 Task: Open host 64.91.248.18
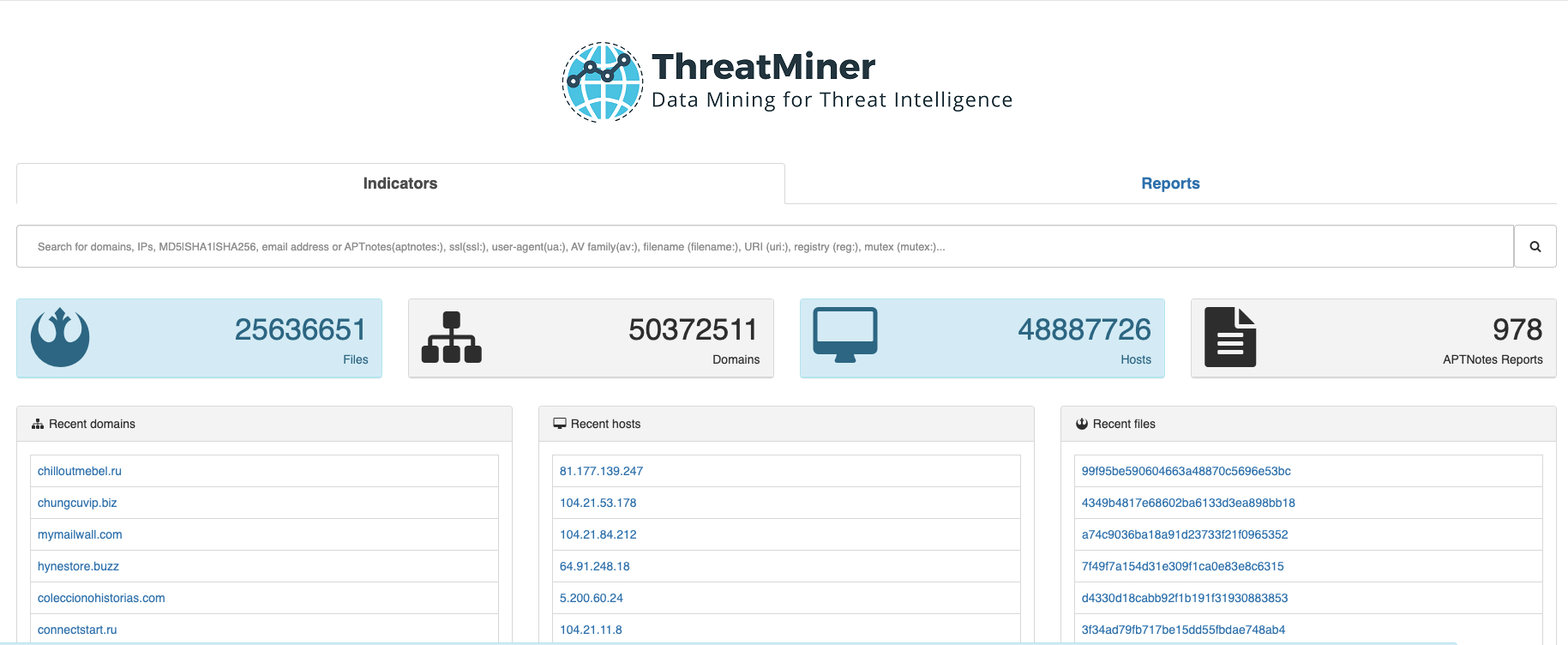pyautogui.click(x=594, y=566)
